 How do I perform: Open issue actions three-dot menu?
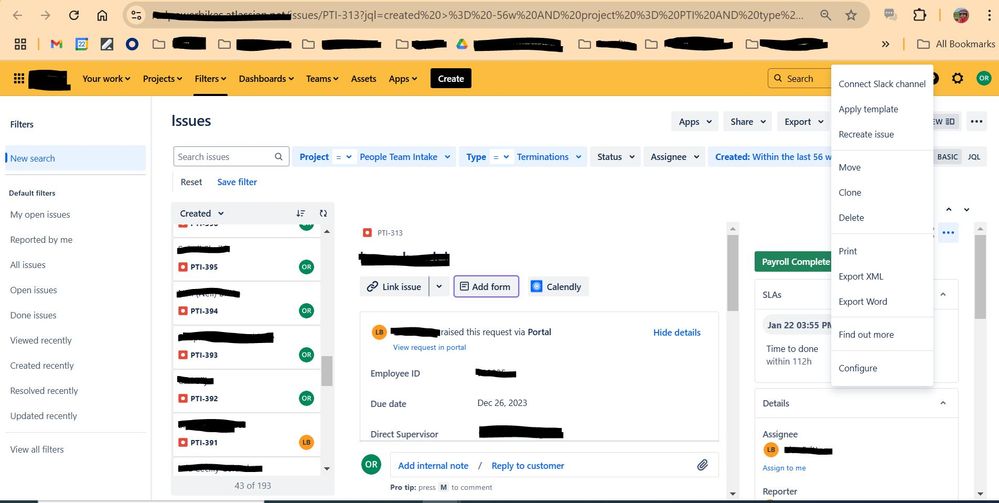click(x=948, y=233)
